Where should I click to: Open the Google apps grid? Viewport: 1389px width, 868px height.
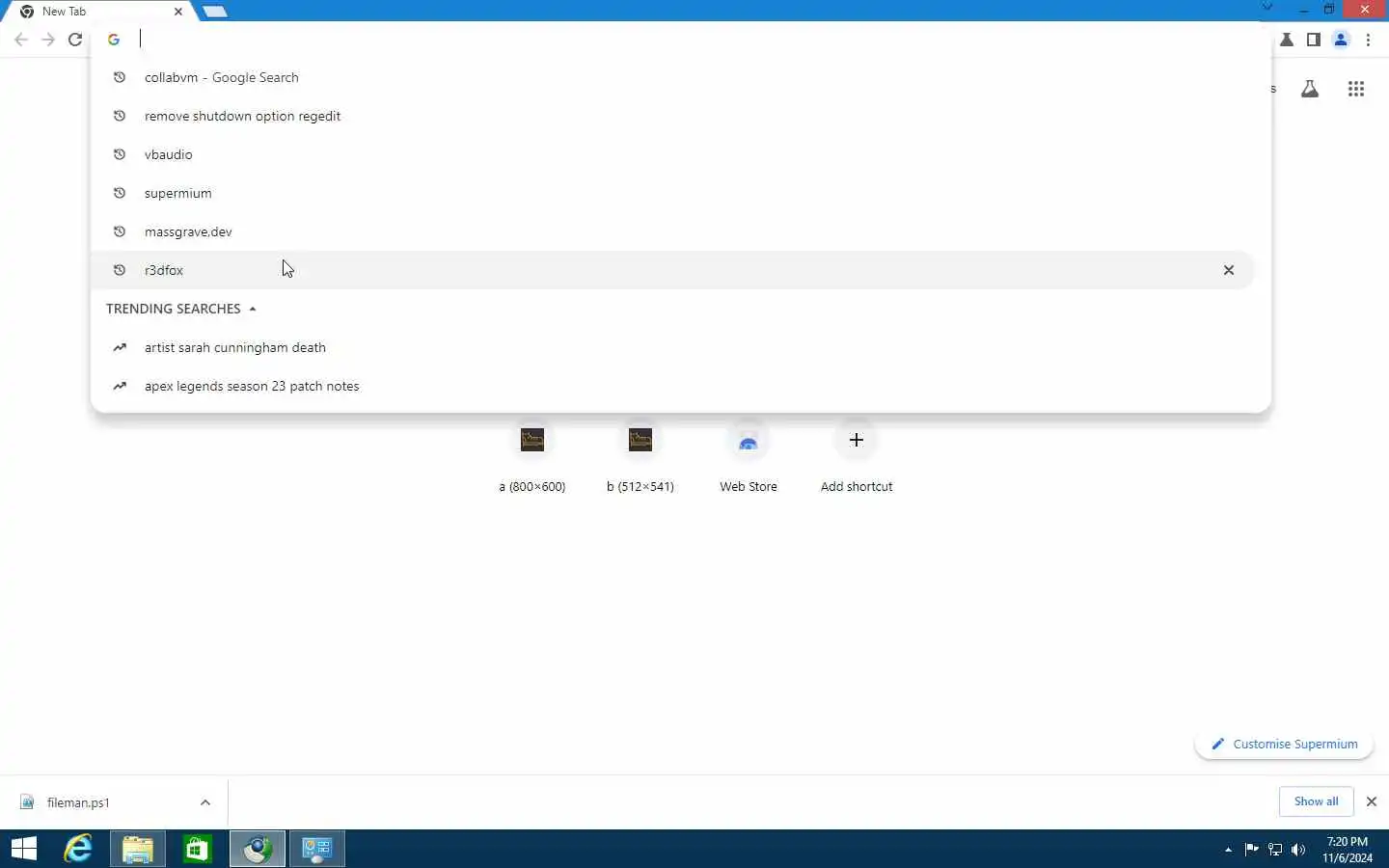[x=1356, y=90]
